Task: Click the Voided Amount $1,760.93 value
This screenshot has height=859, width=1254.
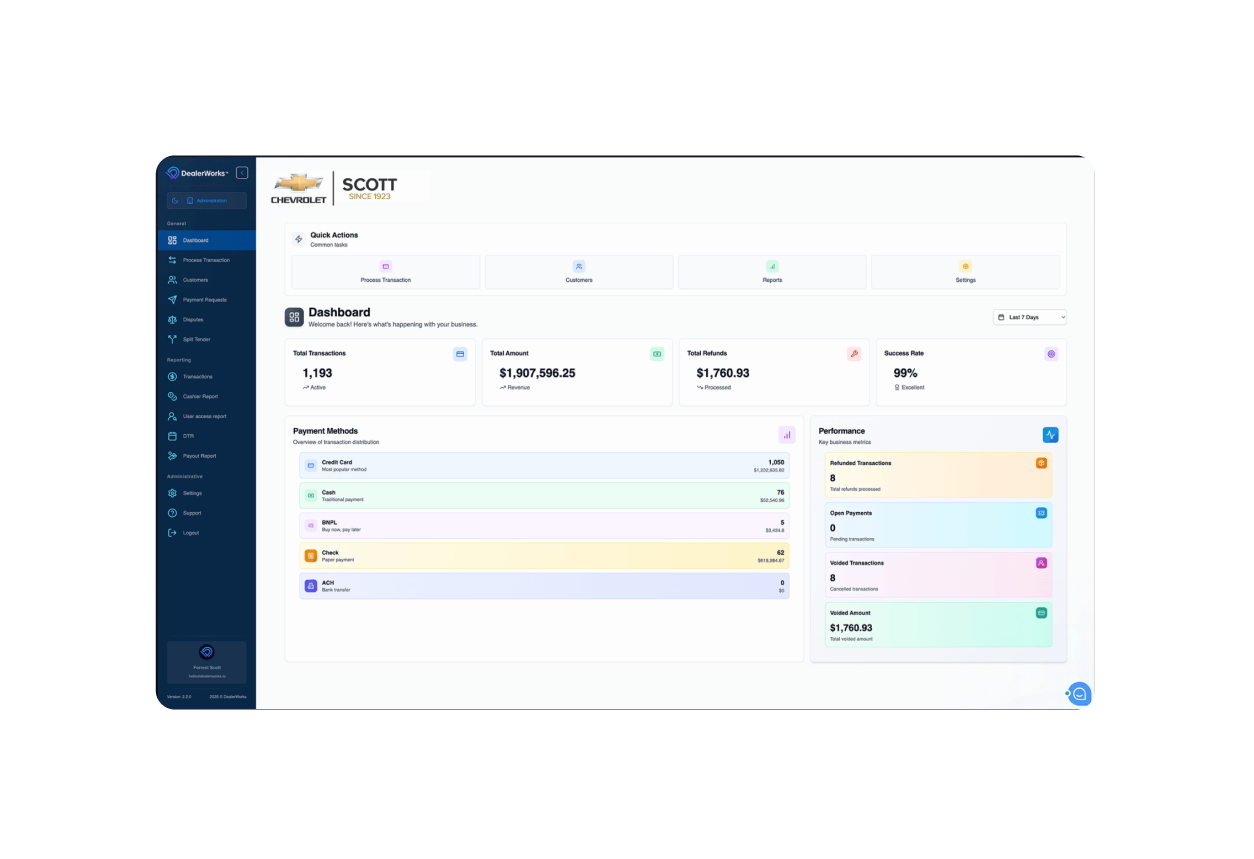Action: [x=851, y=628]
